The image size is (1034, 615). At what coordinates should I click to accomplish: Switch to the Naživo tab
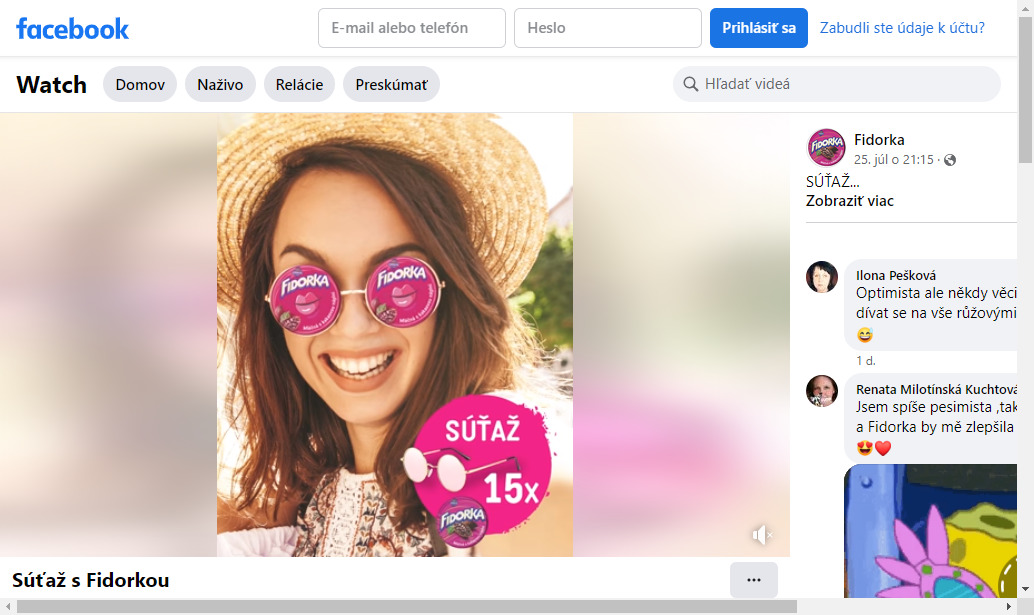coord(220,84)
